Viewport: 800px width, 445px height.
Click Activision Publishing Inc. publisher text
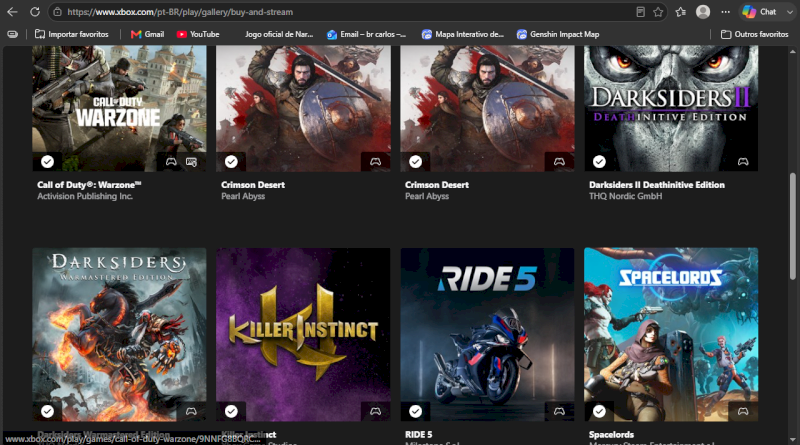coord(85,196)
